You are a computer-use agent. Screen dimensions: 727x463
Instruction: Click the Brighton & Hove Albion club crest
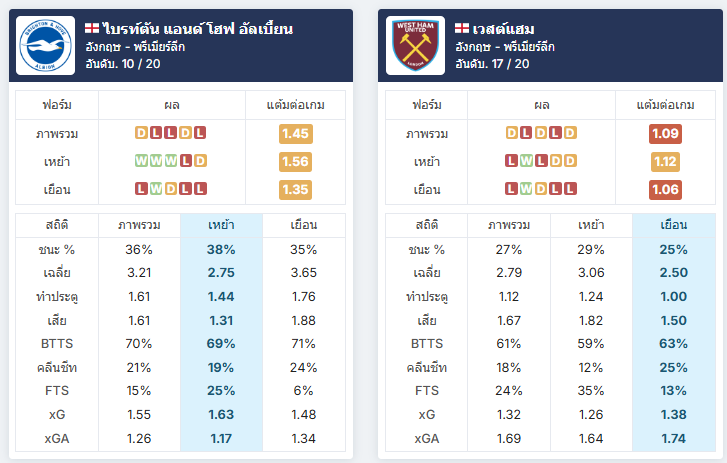click(45, 45)
